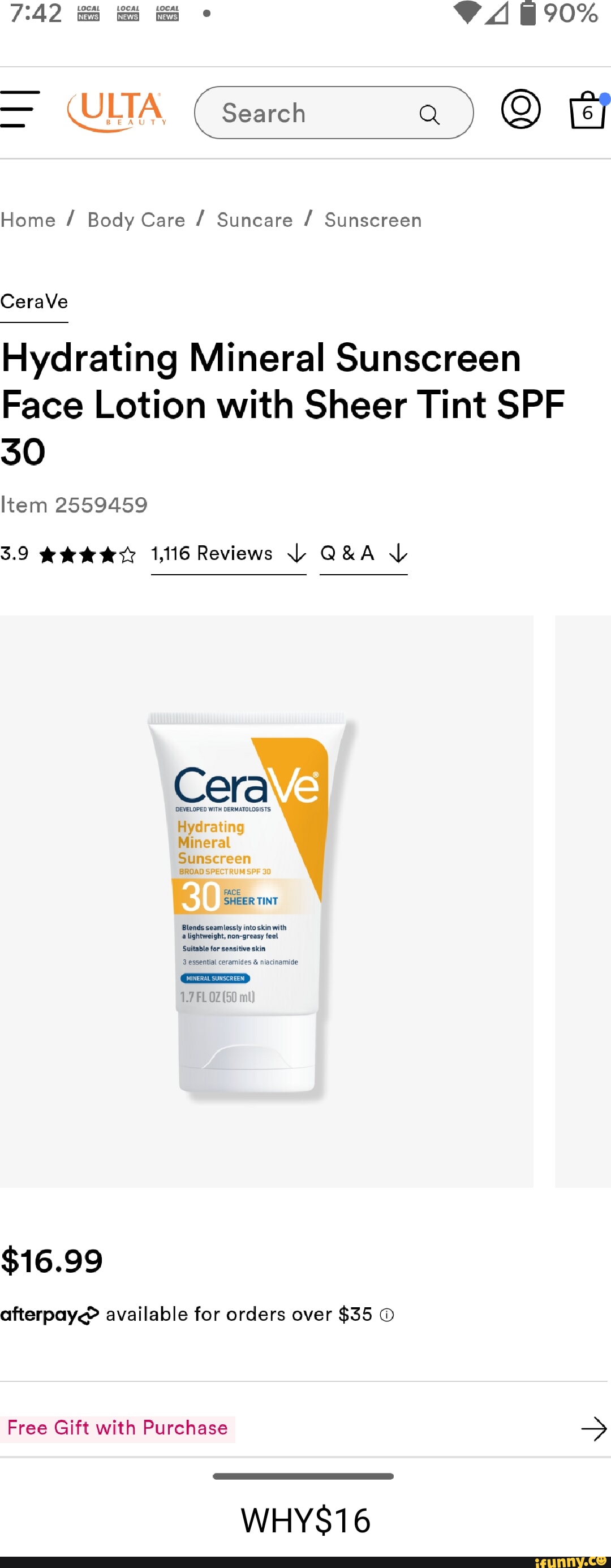Tap the Ulta Beauty logo
Screen dimensions: 611x1568
tap(116, 111)
